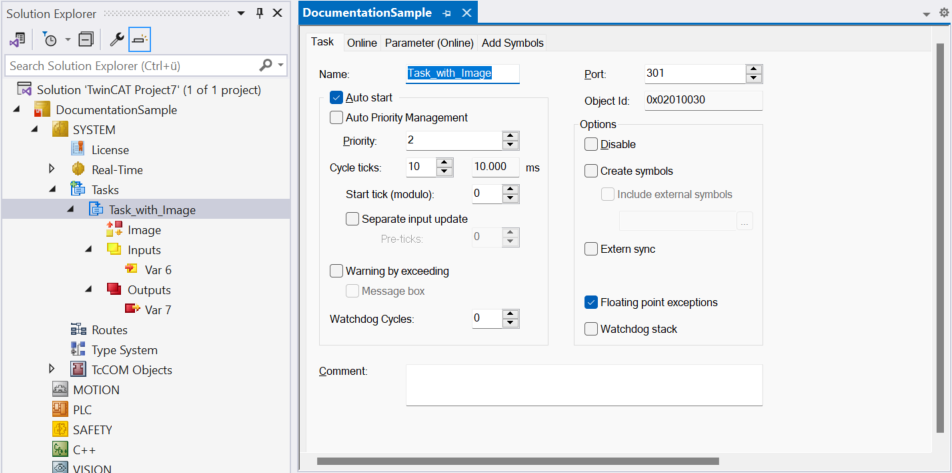Enable Auto Priority Management
Image resolution: width=952 pixels, height=473 pixels.
pyautogui.click(x=336, y=118)
